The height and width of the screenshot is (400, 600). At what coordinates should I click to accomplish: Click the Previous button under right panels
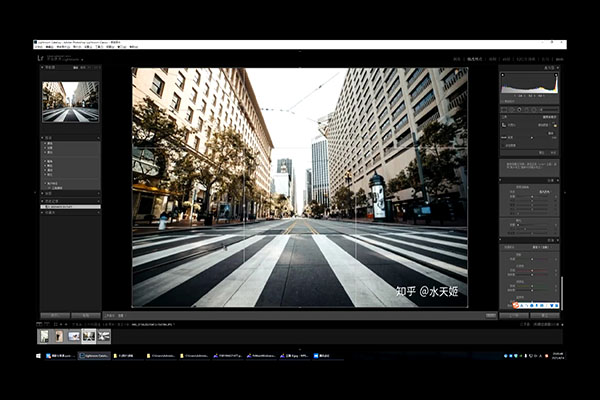[x=514, y=315]
